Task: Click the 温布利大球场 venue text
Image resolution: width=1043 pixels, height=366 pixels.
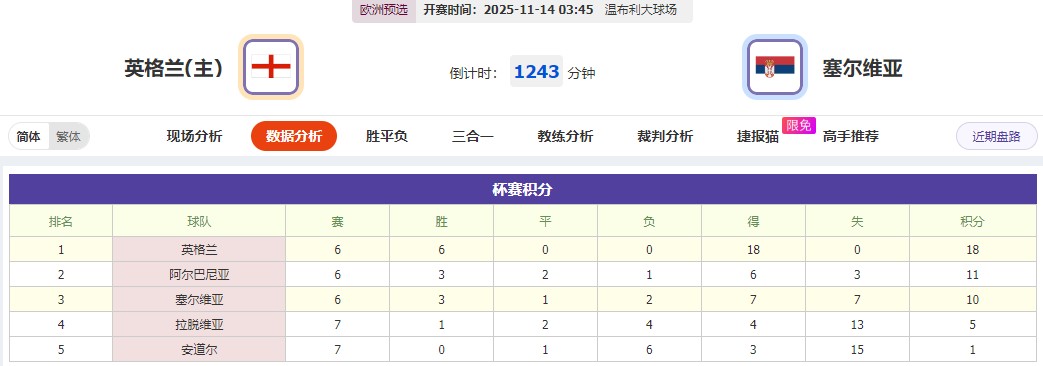Action: 641,10
